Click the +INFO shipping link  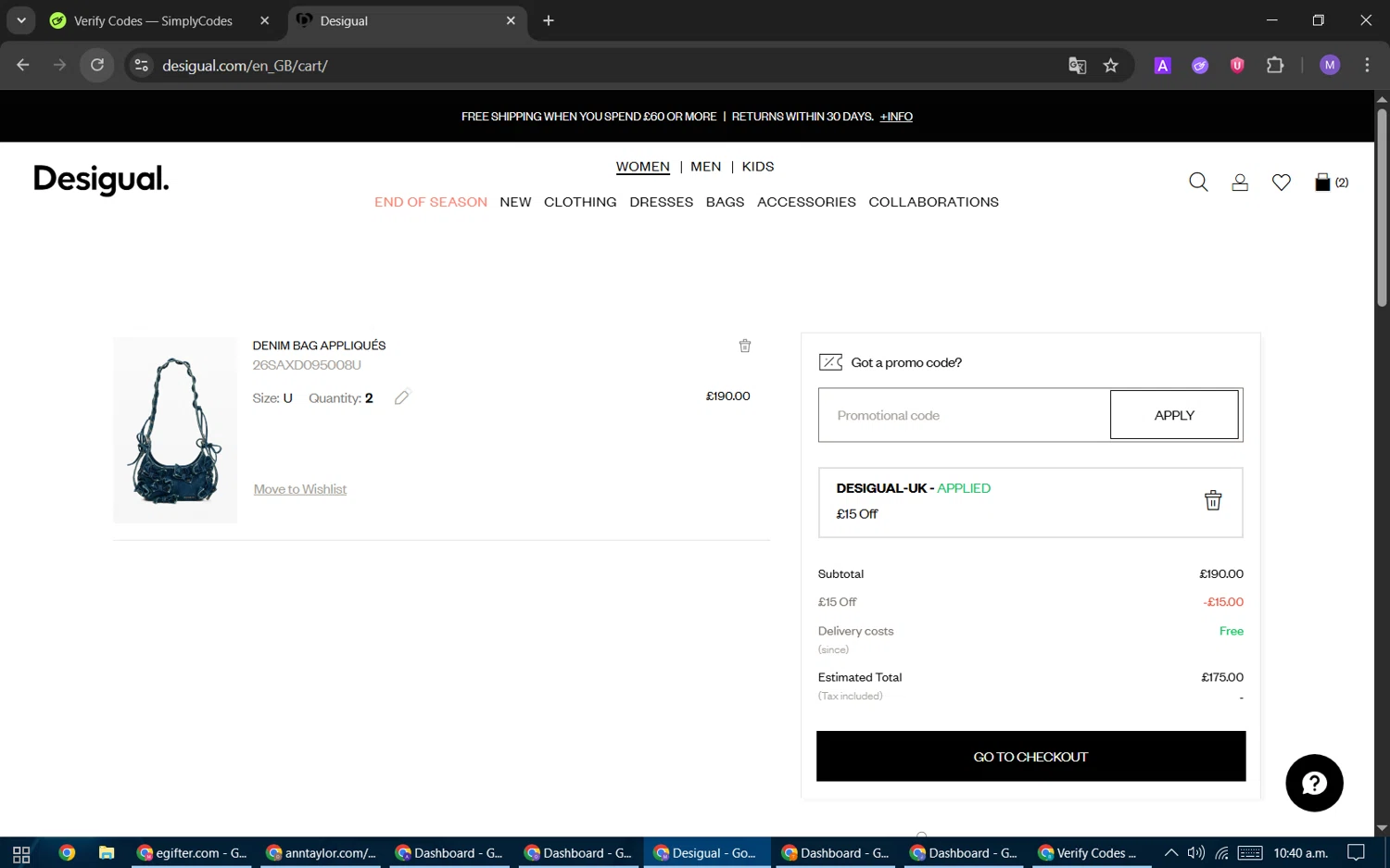896,117
